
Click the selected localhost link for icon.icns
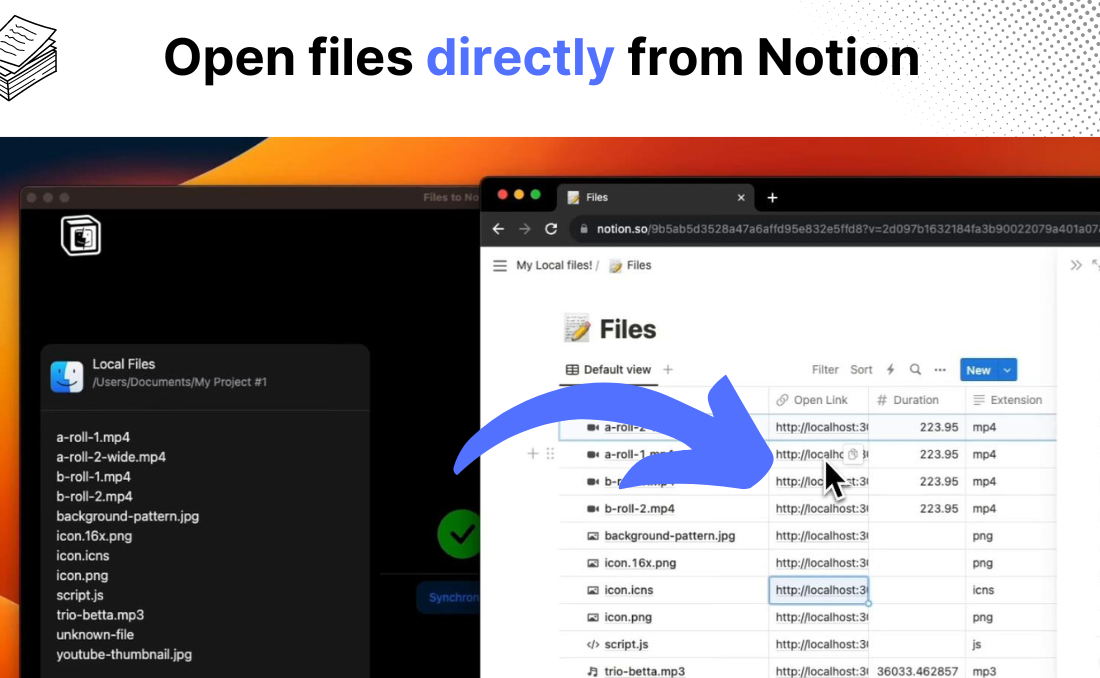pos(819,590)
